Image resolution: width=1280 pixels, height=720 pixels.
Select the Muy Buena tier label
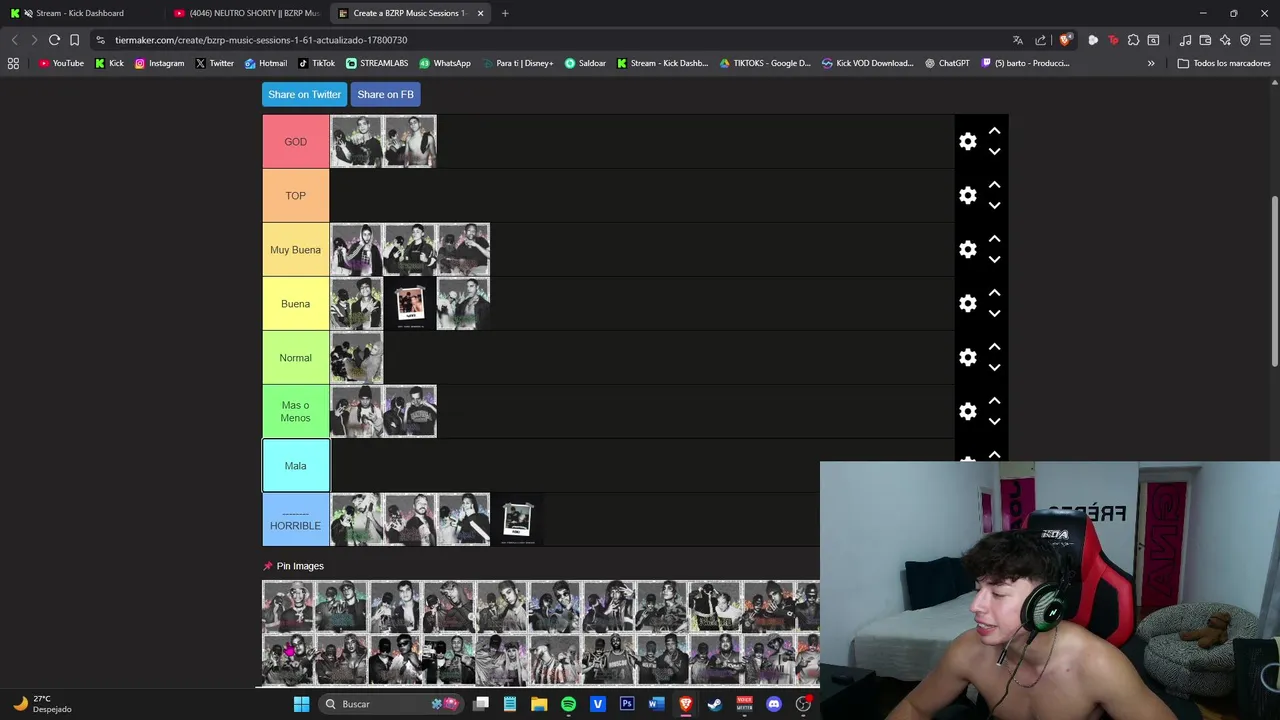pos(296,250)
